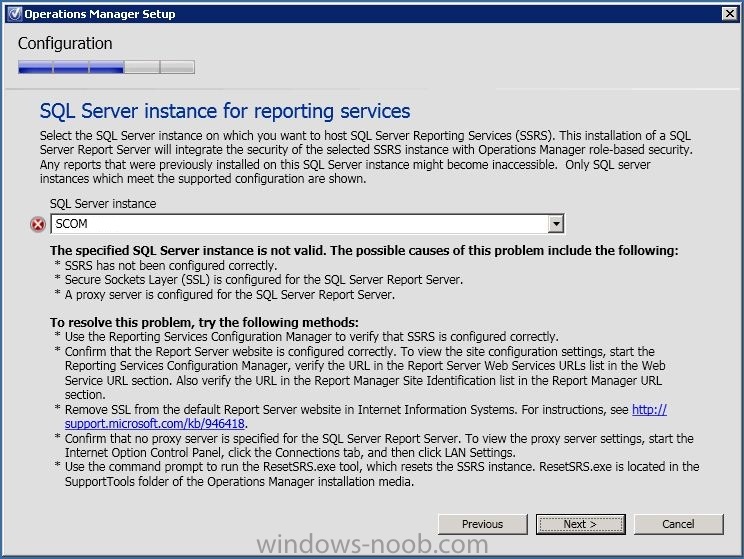Viewport: 744px width, 559px height.
Task: Open the SQL Server instance dropdown arrow
Action: [556, 224]
